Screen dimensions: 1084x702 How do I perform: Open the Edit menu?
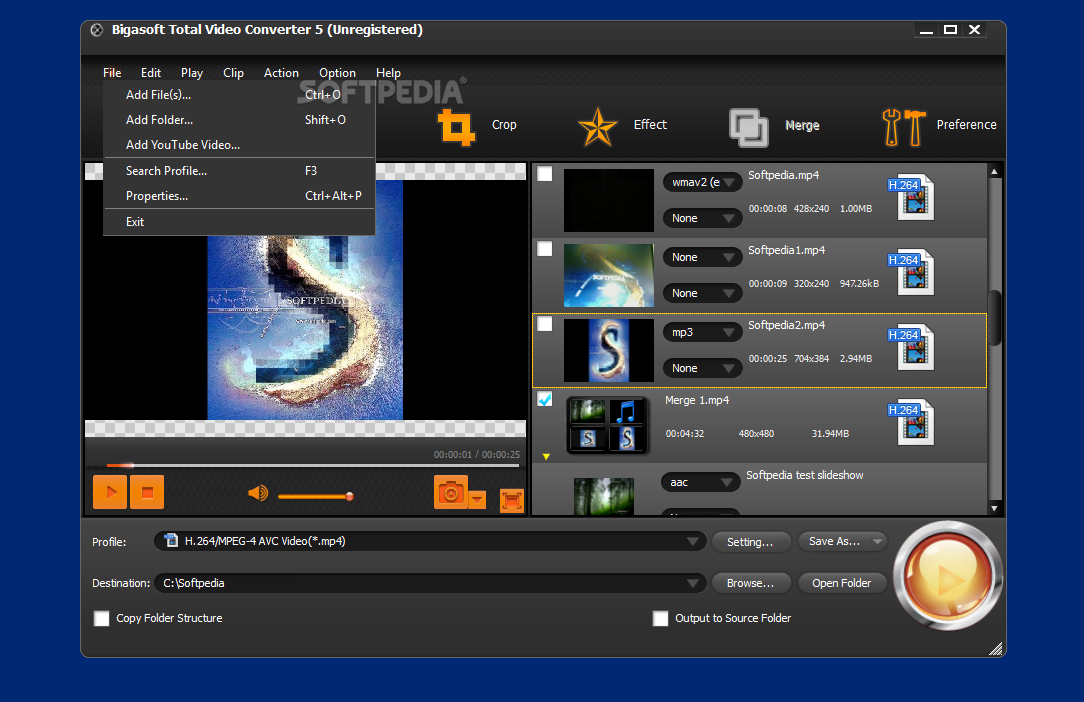(151, 73)
